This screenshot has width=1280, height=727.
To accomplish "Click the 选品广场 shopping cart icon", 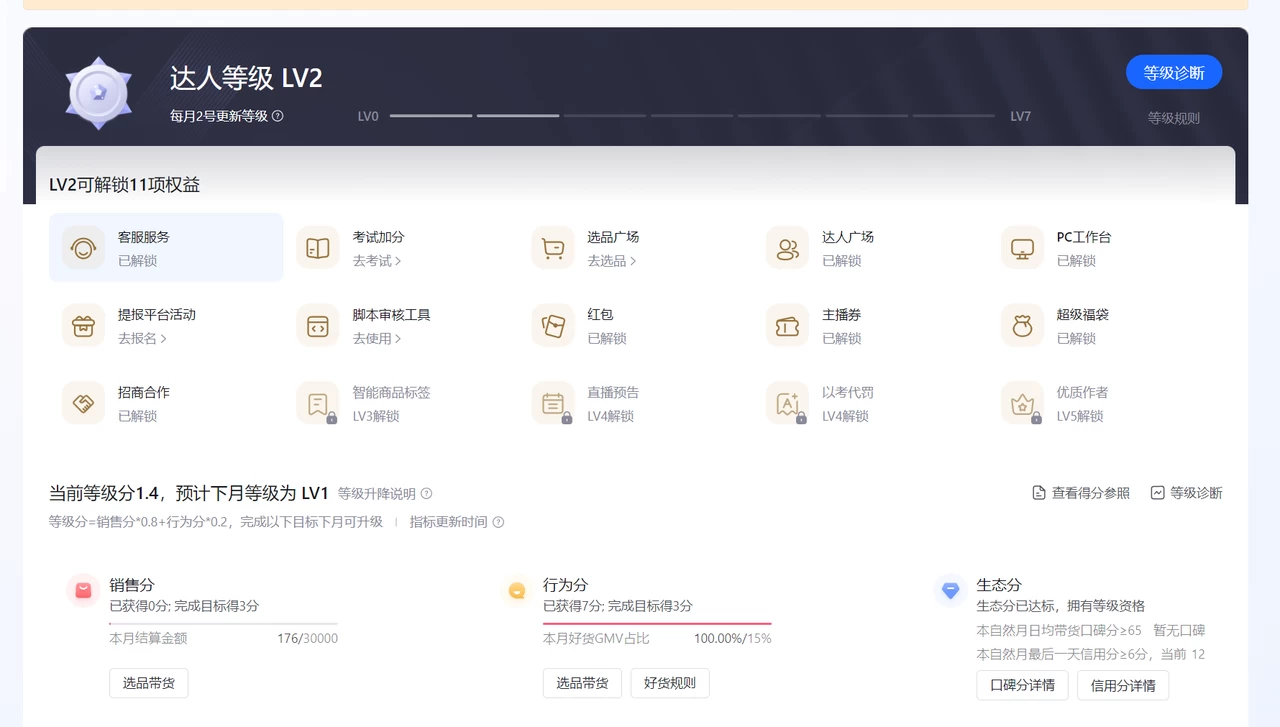I will point(552,247).
